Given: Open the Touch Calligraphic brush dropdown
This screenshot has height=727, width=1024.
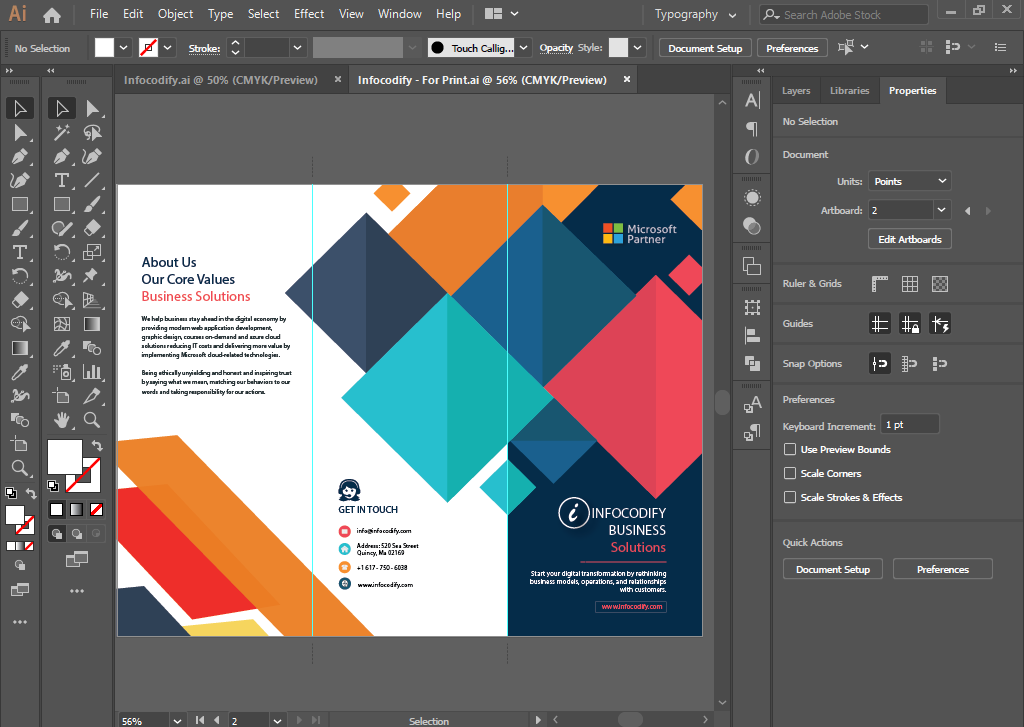Looking at the screenshot, I should point(524,48).
